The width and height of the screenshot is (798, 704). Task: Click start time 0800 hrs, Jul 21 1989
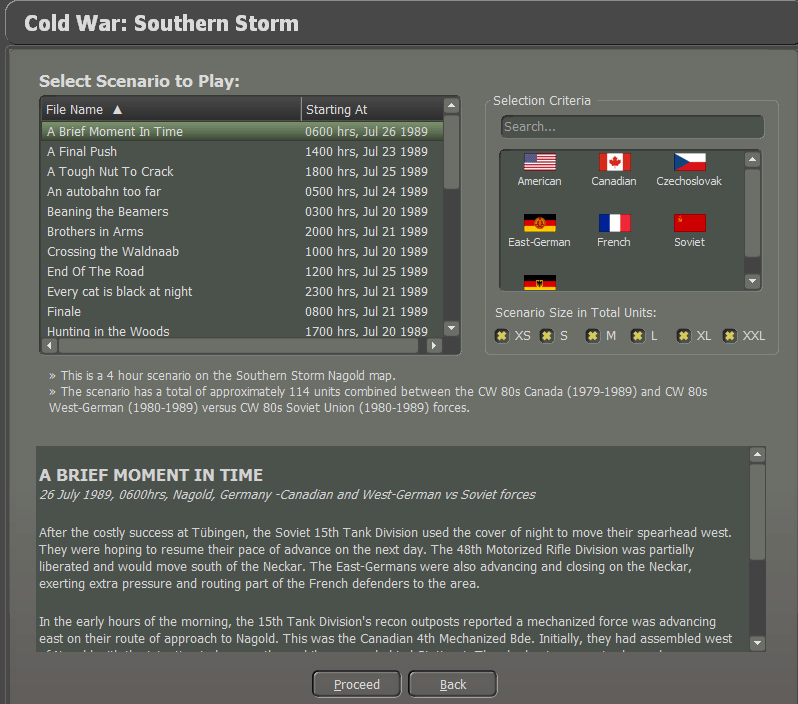(366, 312)
